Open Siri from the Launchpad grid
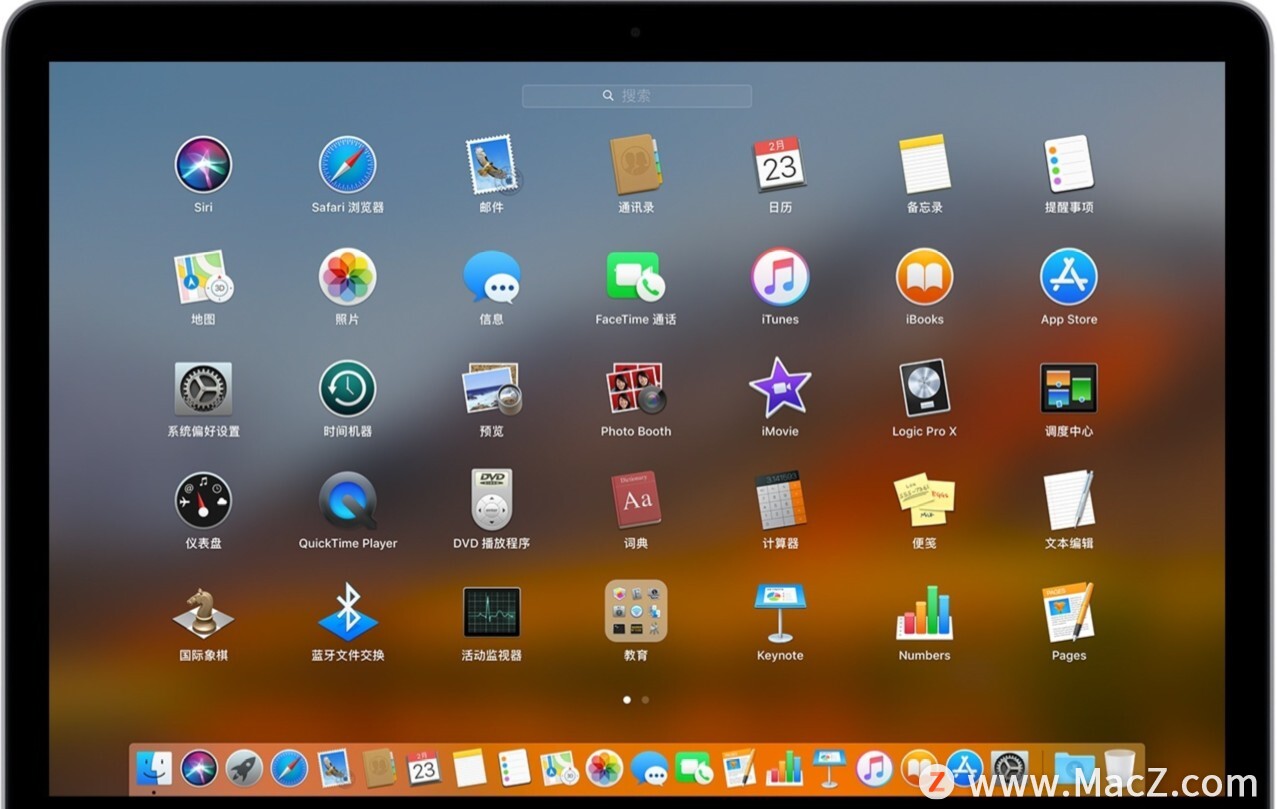Image resolution: width=1277 pixels, height=809 pixels. [x=203, y=165]
